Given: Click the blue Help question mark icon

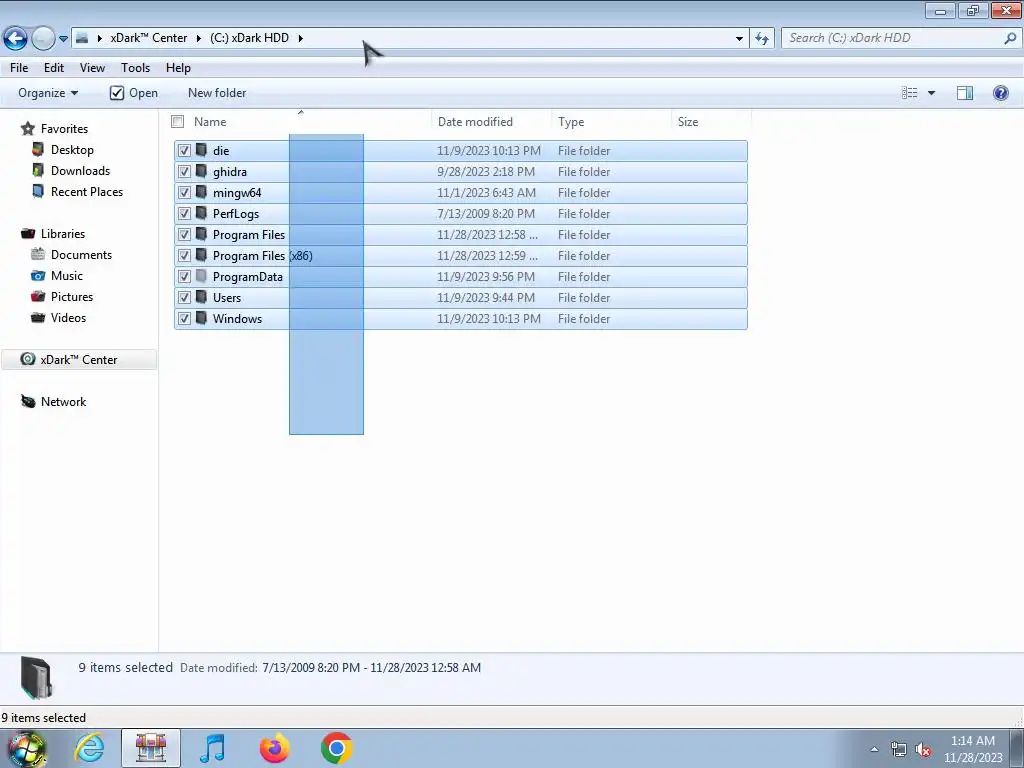Looking at the screenshot, I should click(1000, 93).
